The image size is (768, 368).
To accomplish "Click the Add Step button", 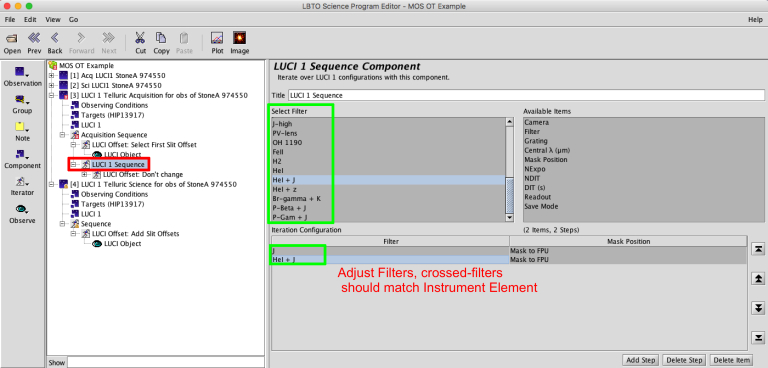I will point(641,360).
